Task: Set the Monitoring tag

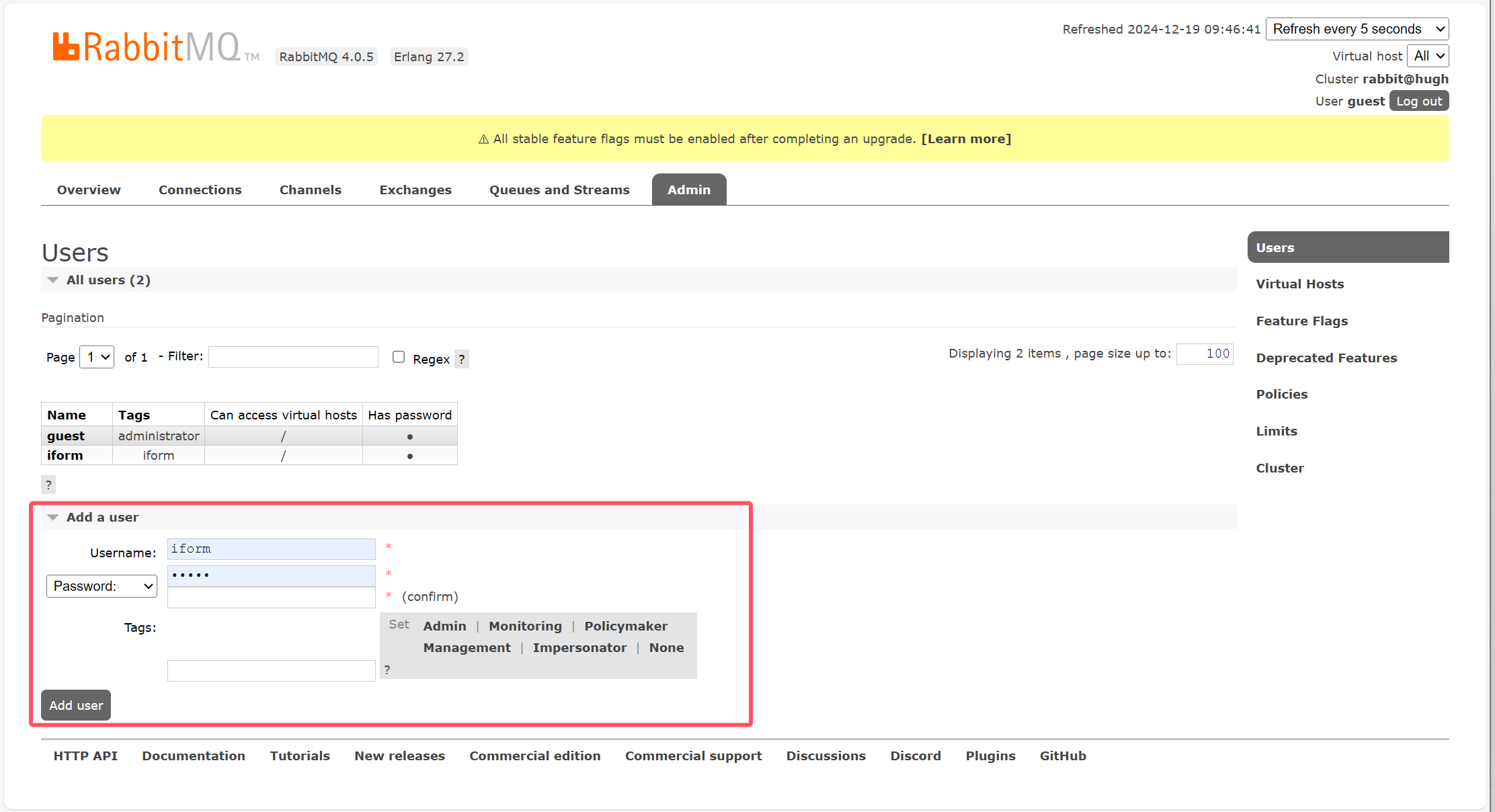Action: coord(525,626)
